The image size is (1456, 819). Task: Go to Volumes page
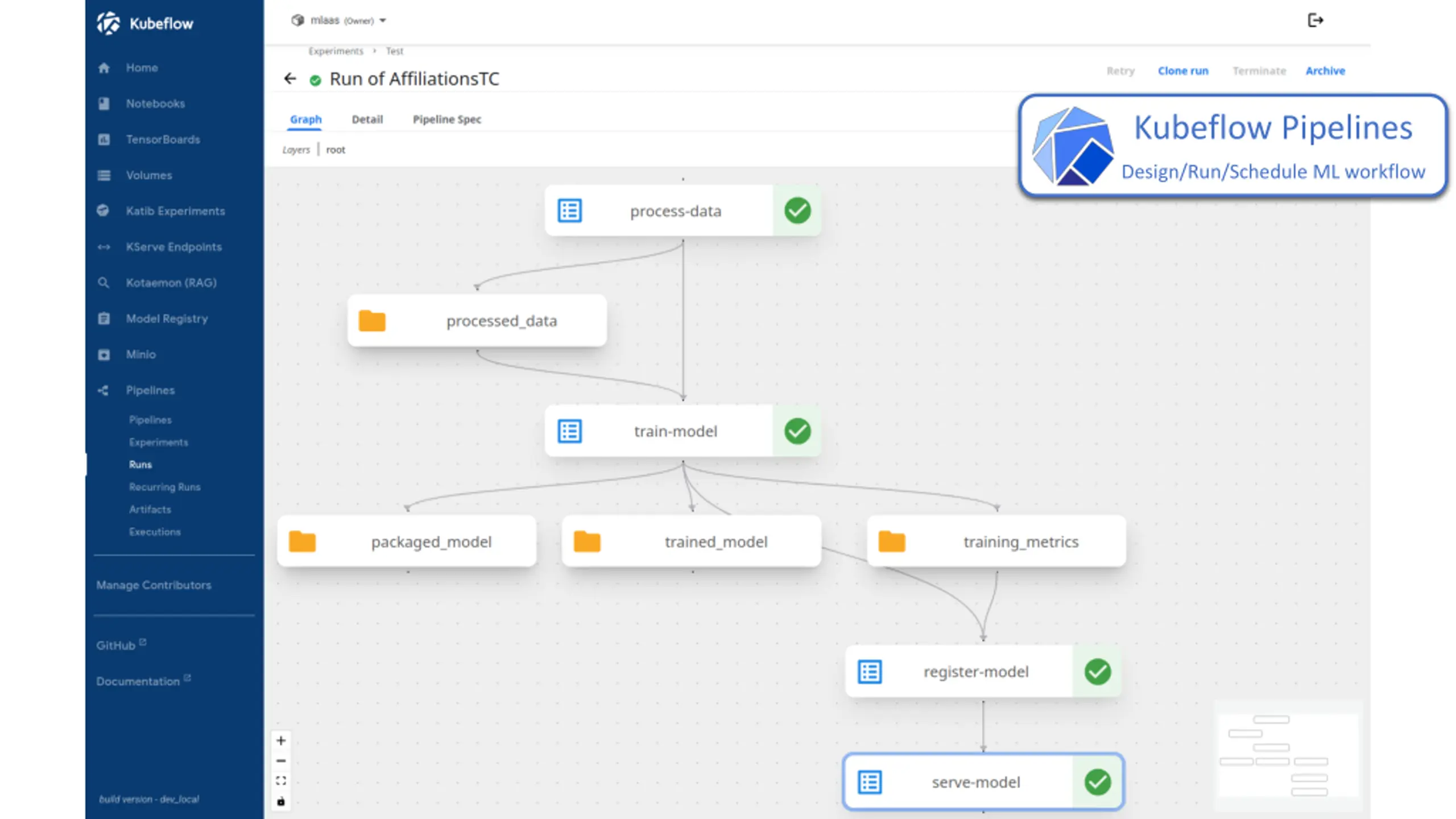[x=149, y=175]
